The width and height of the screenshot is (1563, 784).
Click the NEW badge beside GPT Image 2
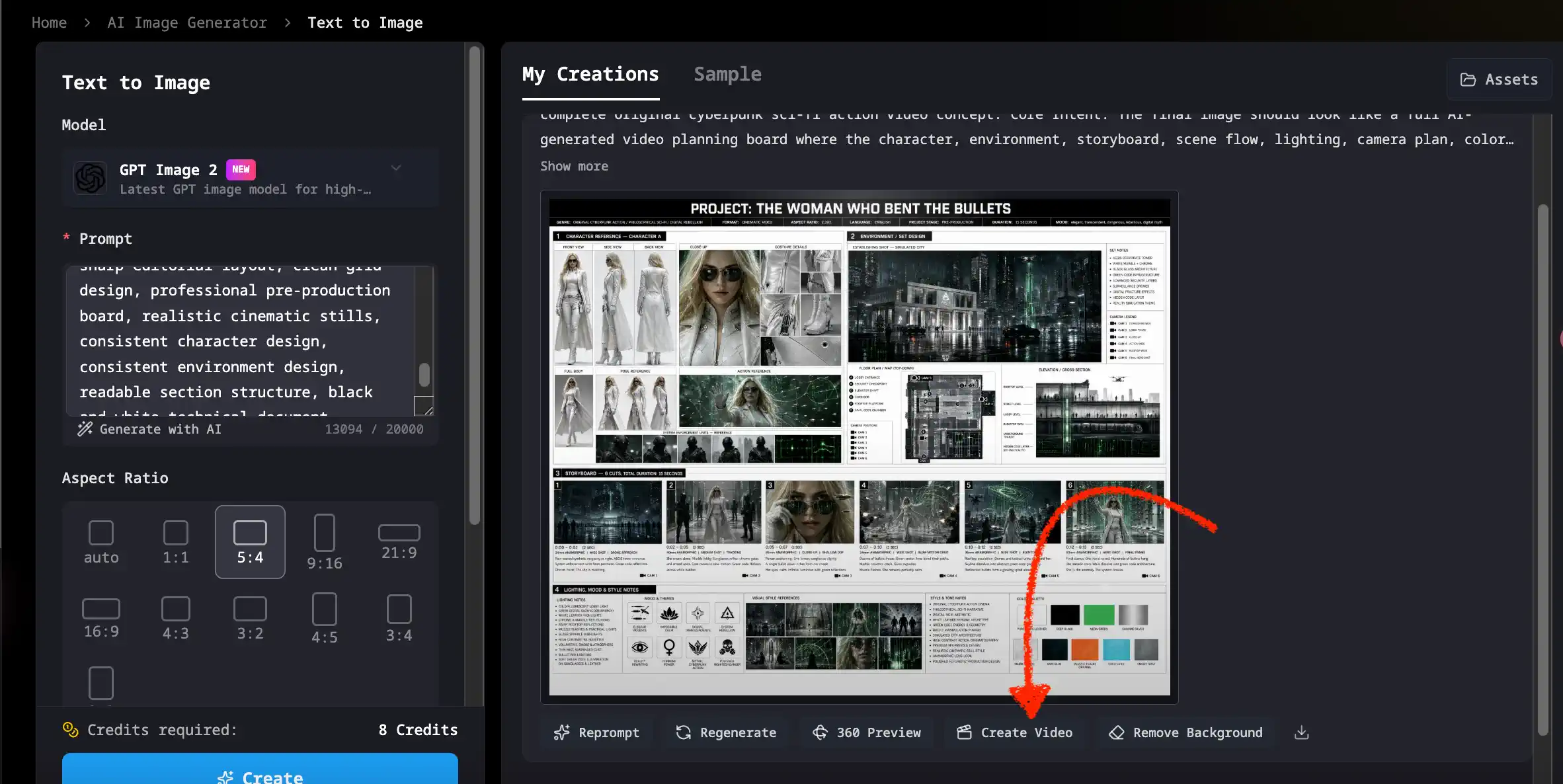(241, 169)
